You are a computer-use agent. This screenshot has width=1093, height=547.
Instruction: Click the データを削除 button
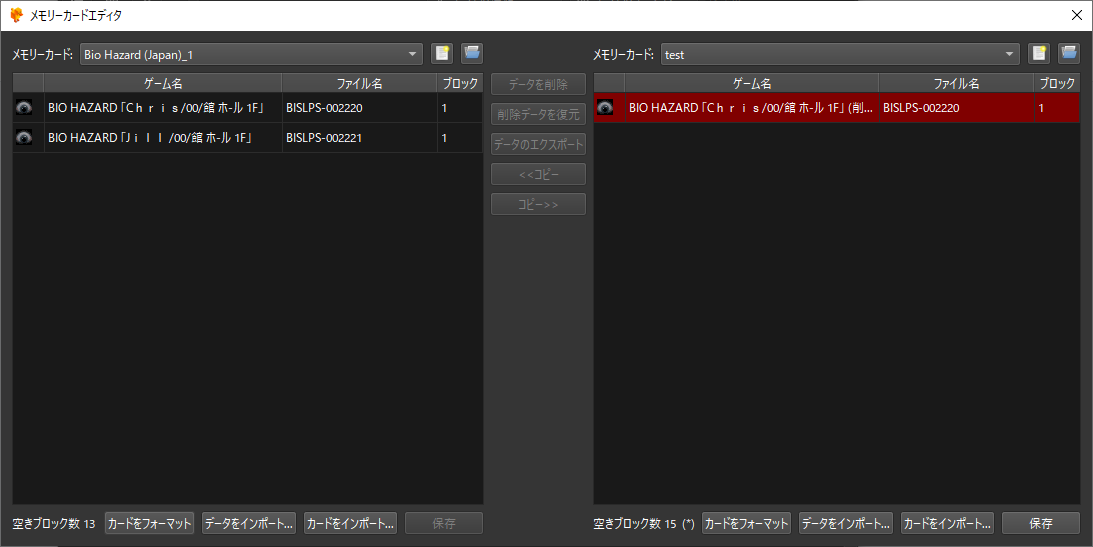point(538,84)
